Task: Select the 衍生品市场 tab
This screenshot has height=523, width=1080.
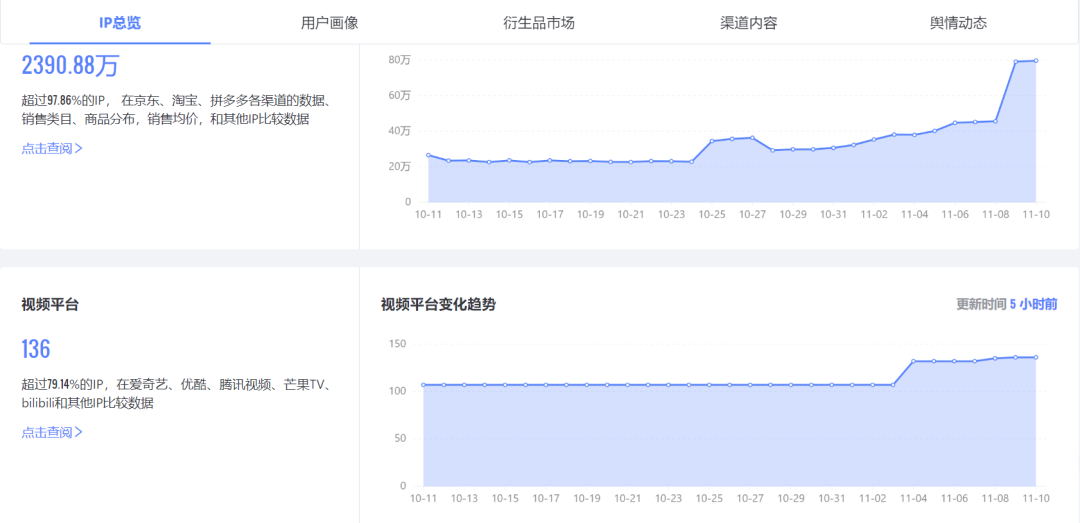Action: pos(539,23)
